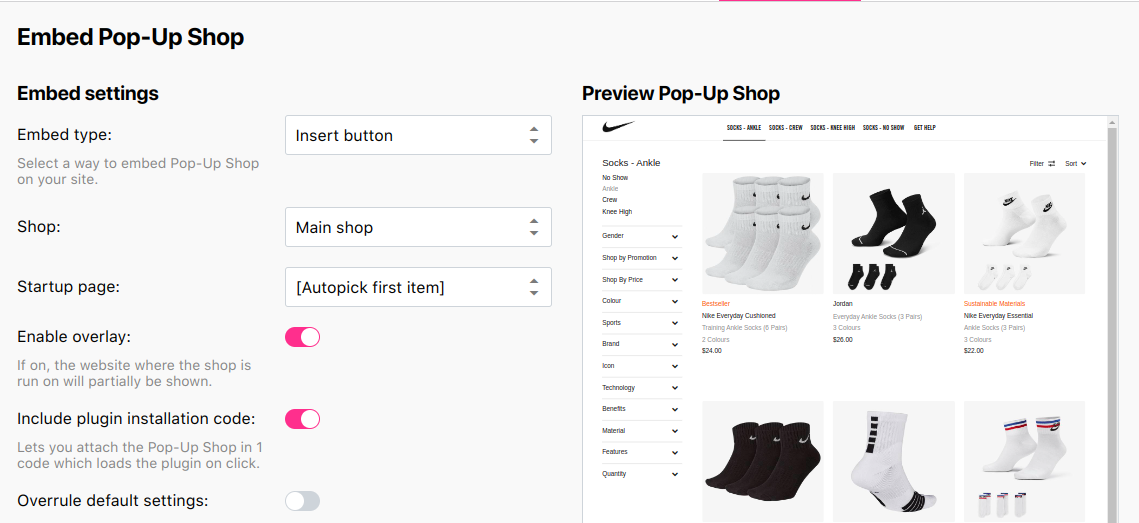Switch to the Socks - Crew tab
This screenshot has width=1139, height=523.
pos(786,128)
